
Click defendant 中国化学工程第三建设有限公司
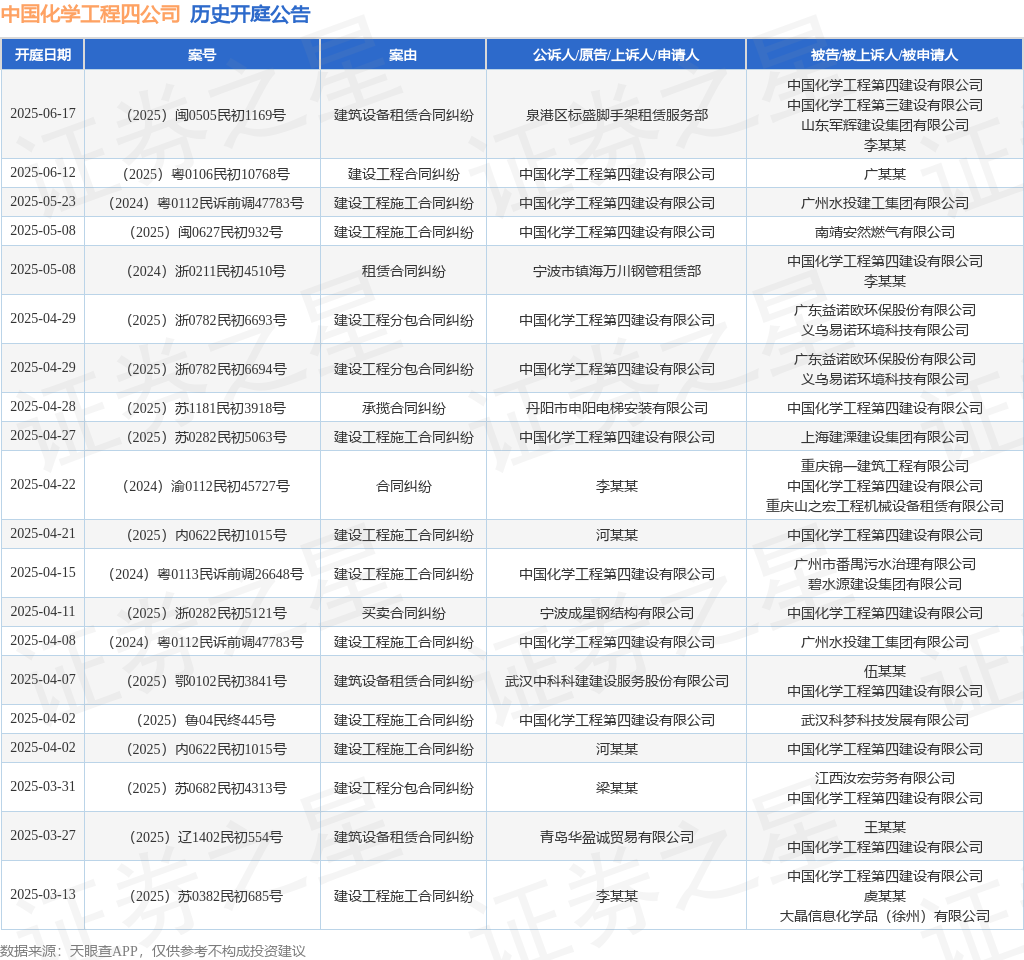pyautogui.click(x=885, y=105)
